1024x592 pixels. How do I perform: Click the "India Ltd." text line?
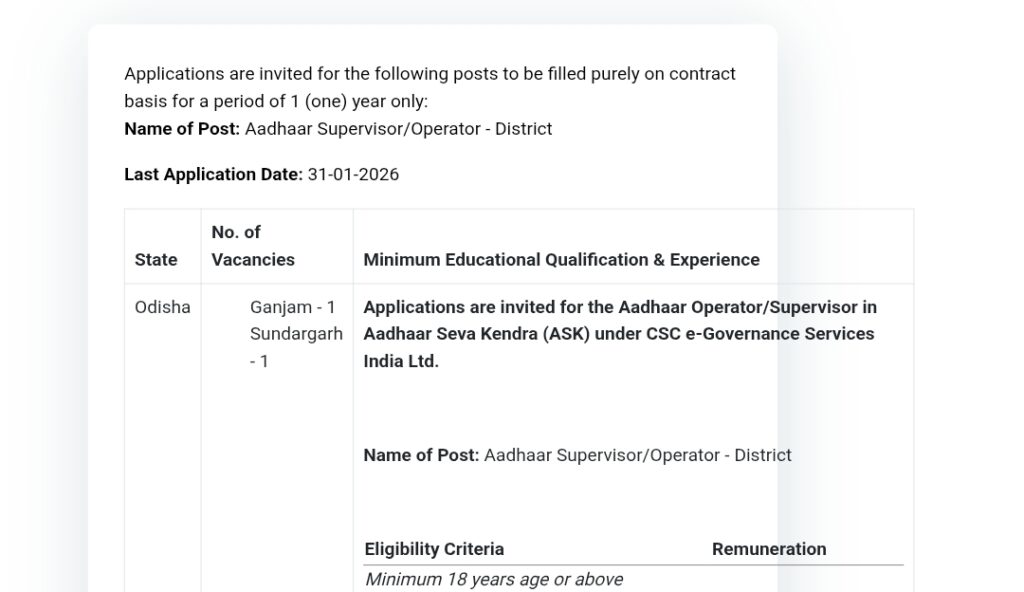[x=401, y=361]
